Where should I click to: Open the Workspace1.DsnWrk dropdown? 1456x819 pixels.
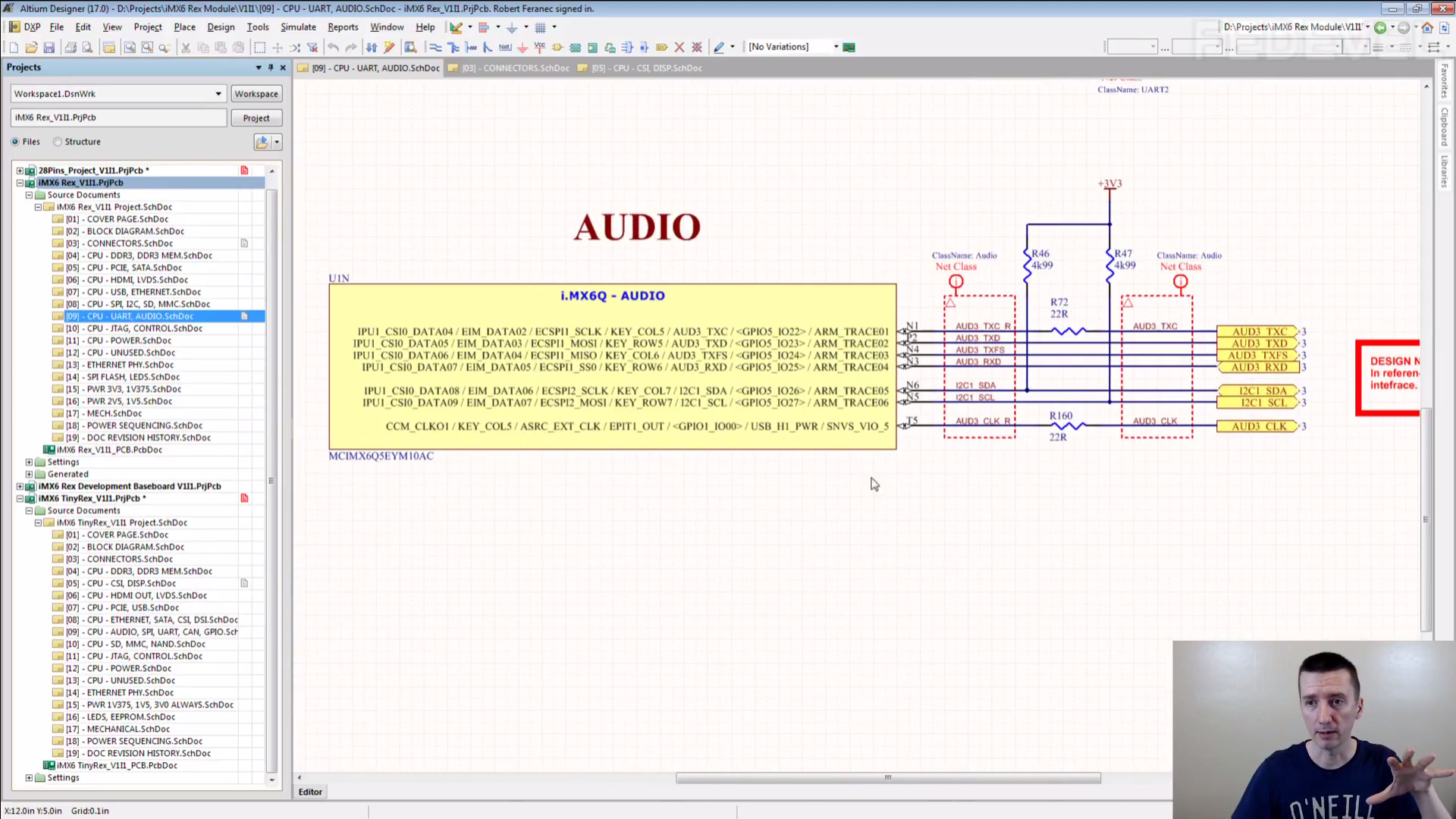218,94
